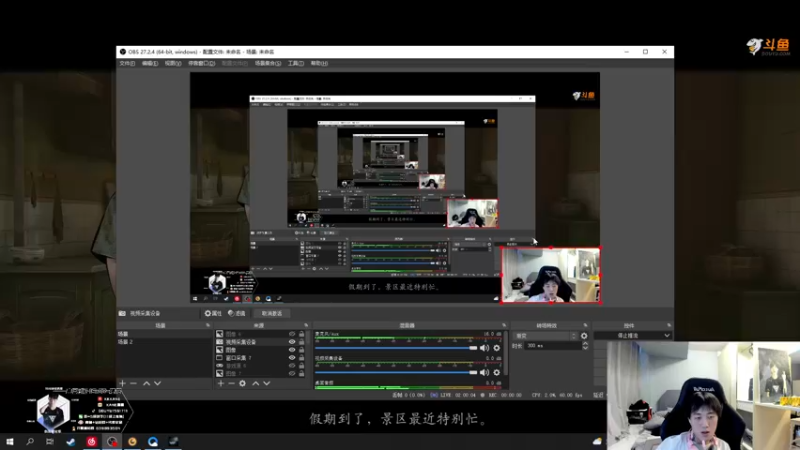This screenshot has width=800, height=450.
Task: Click the OBS Studio taskbar icon
Action: [112, 441]
